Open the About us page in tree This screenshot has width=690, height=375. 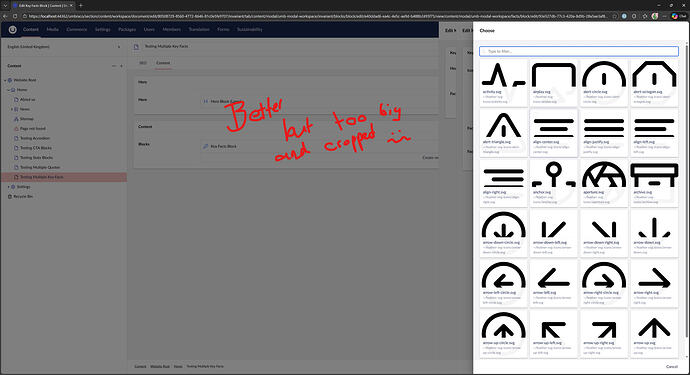[x=27, y=99]
